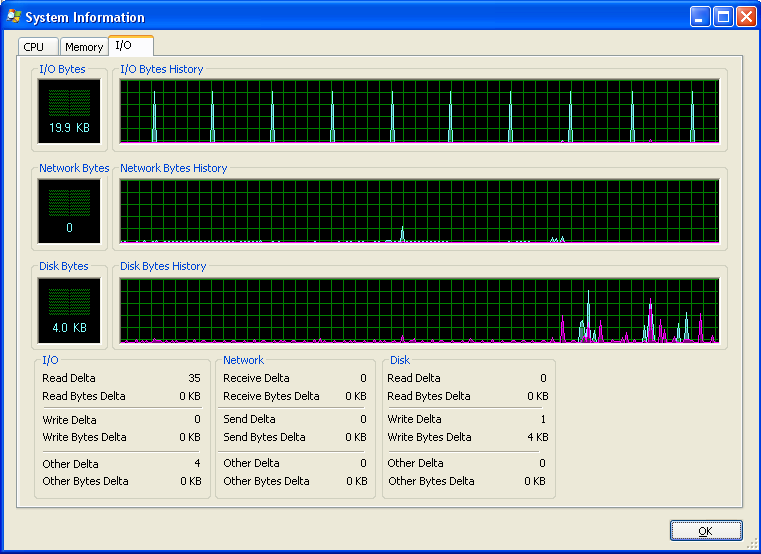Click the I/O Bytes History graph
The height and width of the screenshot is (554, 761).
pos(419,111)
